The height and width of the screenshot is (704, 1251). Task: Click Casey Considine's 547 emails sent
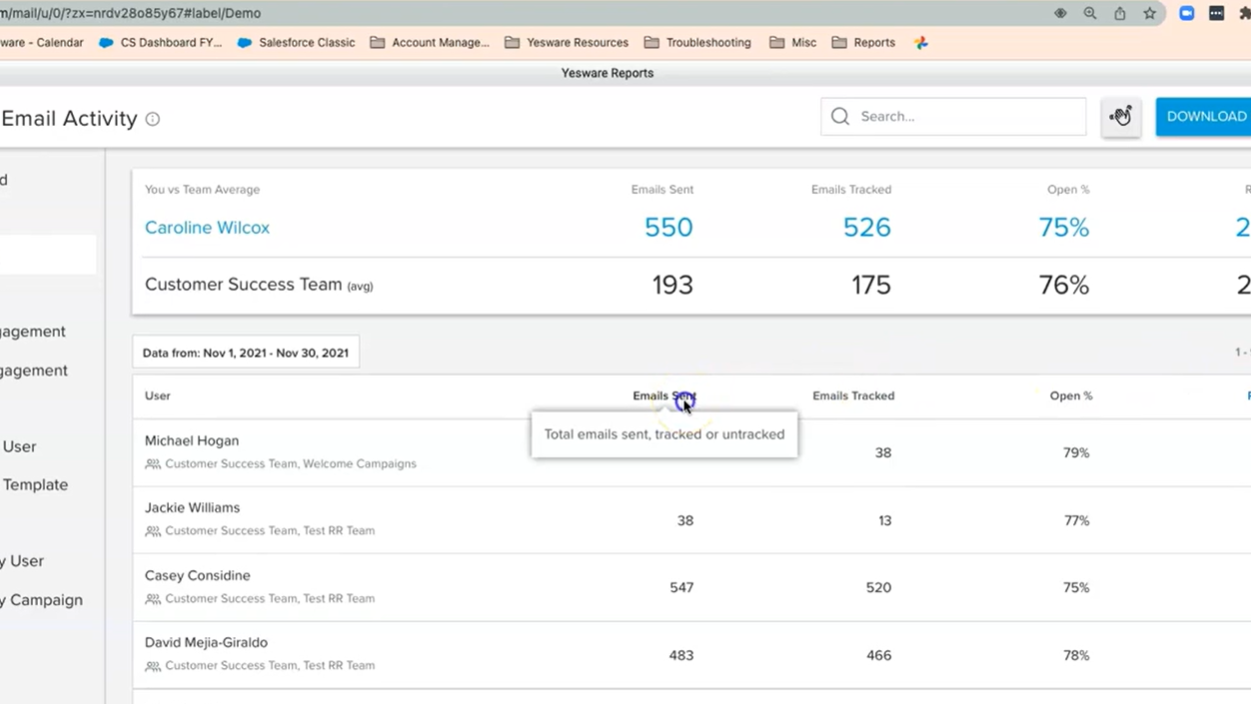click(x=681, y=588)
